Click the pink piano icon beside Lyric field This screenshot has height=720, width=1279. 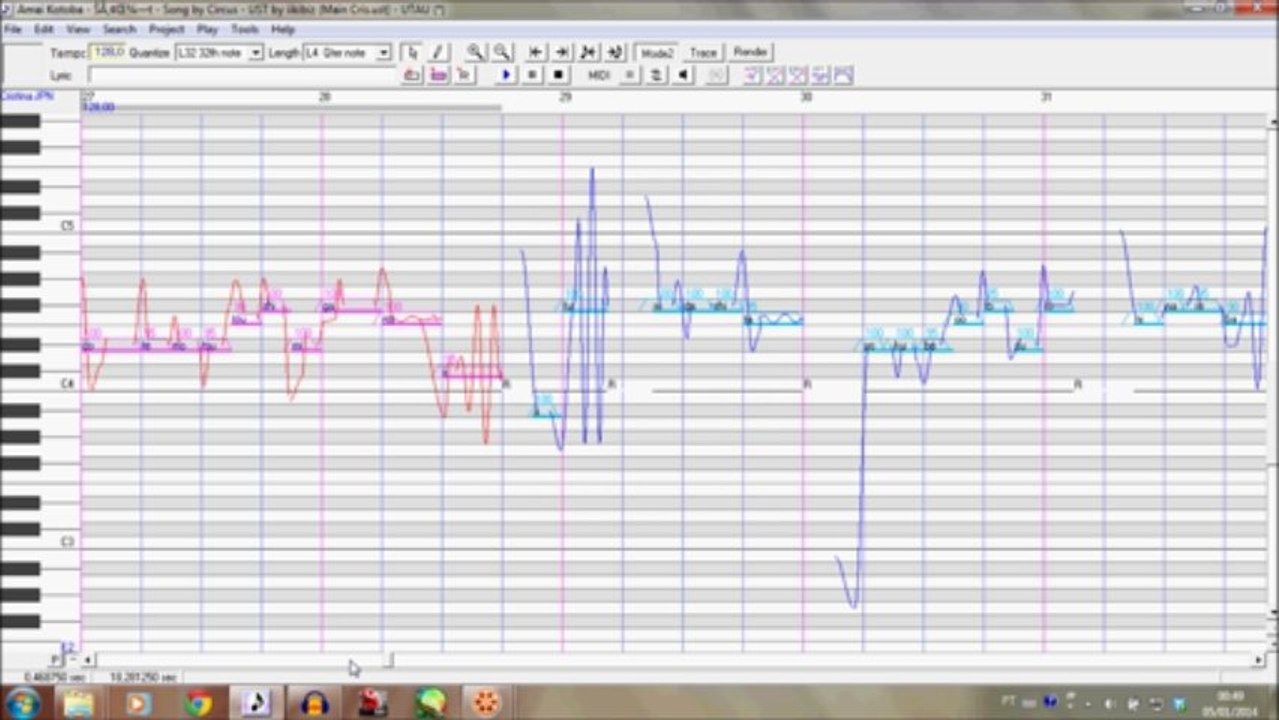tap(438, 75)
